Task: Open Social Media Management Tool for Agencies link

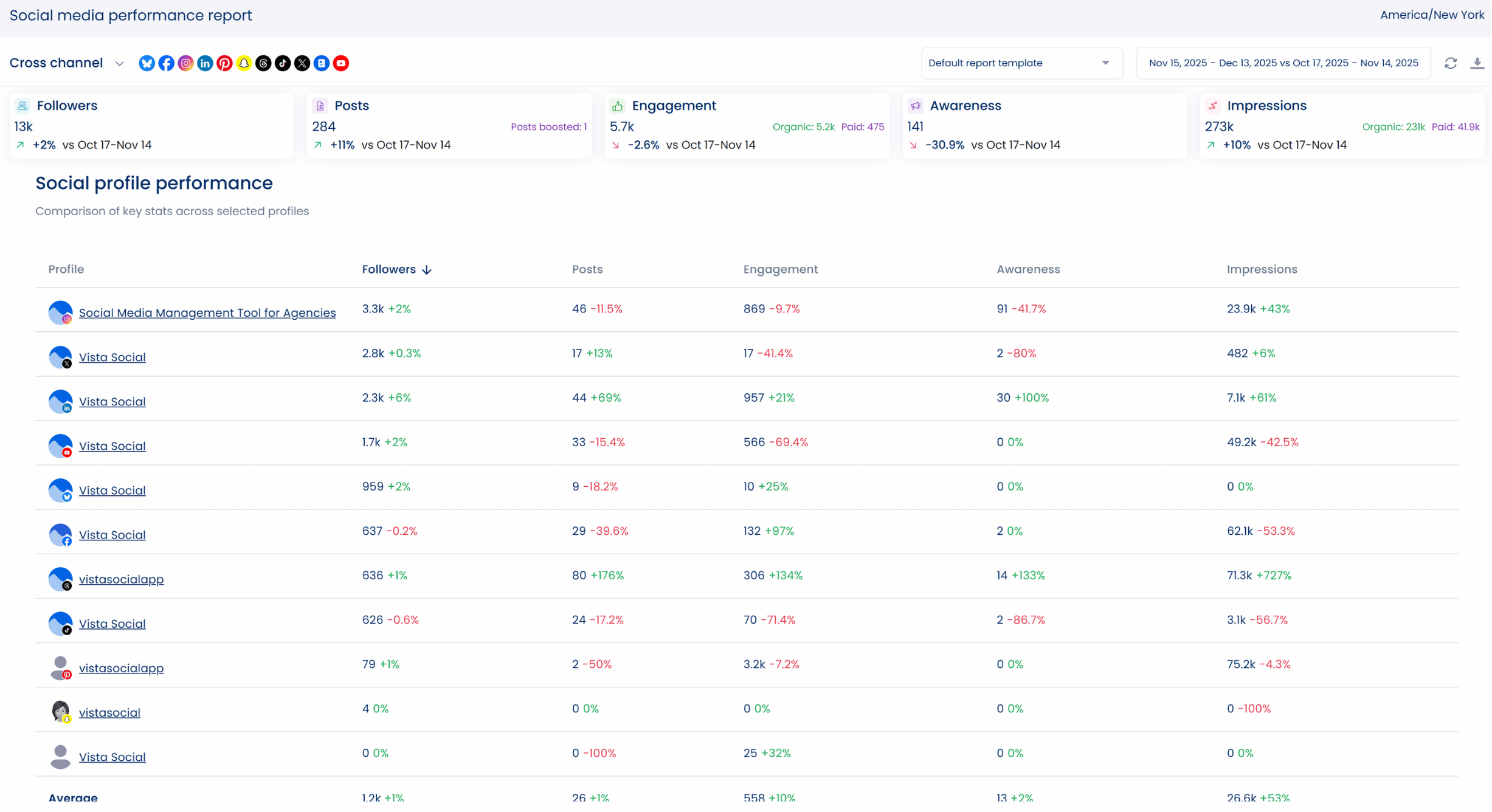Action: pyautogui.click(x=207, y=312)
